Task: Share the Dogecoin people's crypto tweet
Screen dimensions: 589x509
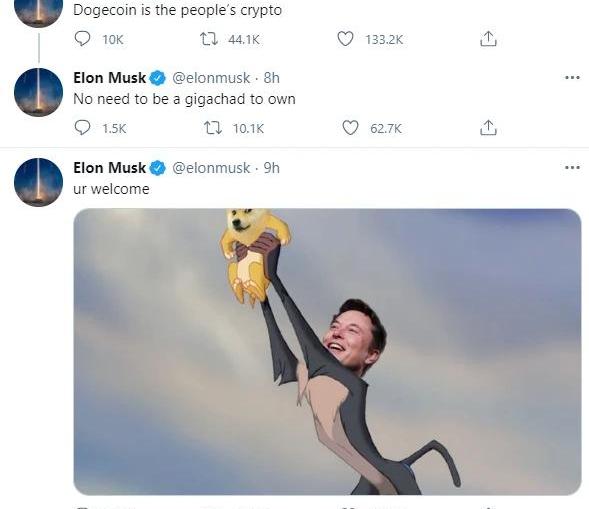Action: click(x=488, y=39)
